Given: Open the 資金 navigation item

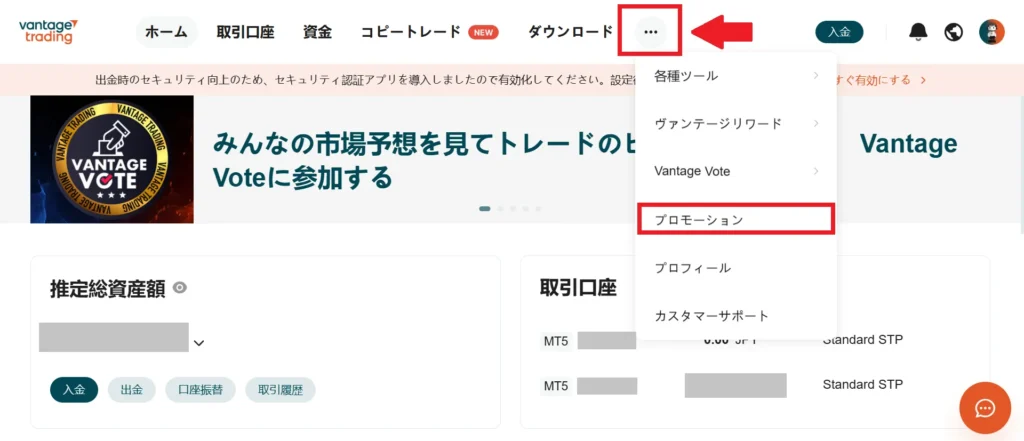Looking at the screenshot, I should coord(317,31).
